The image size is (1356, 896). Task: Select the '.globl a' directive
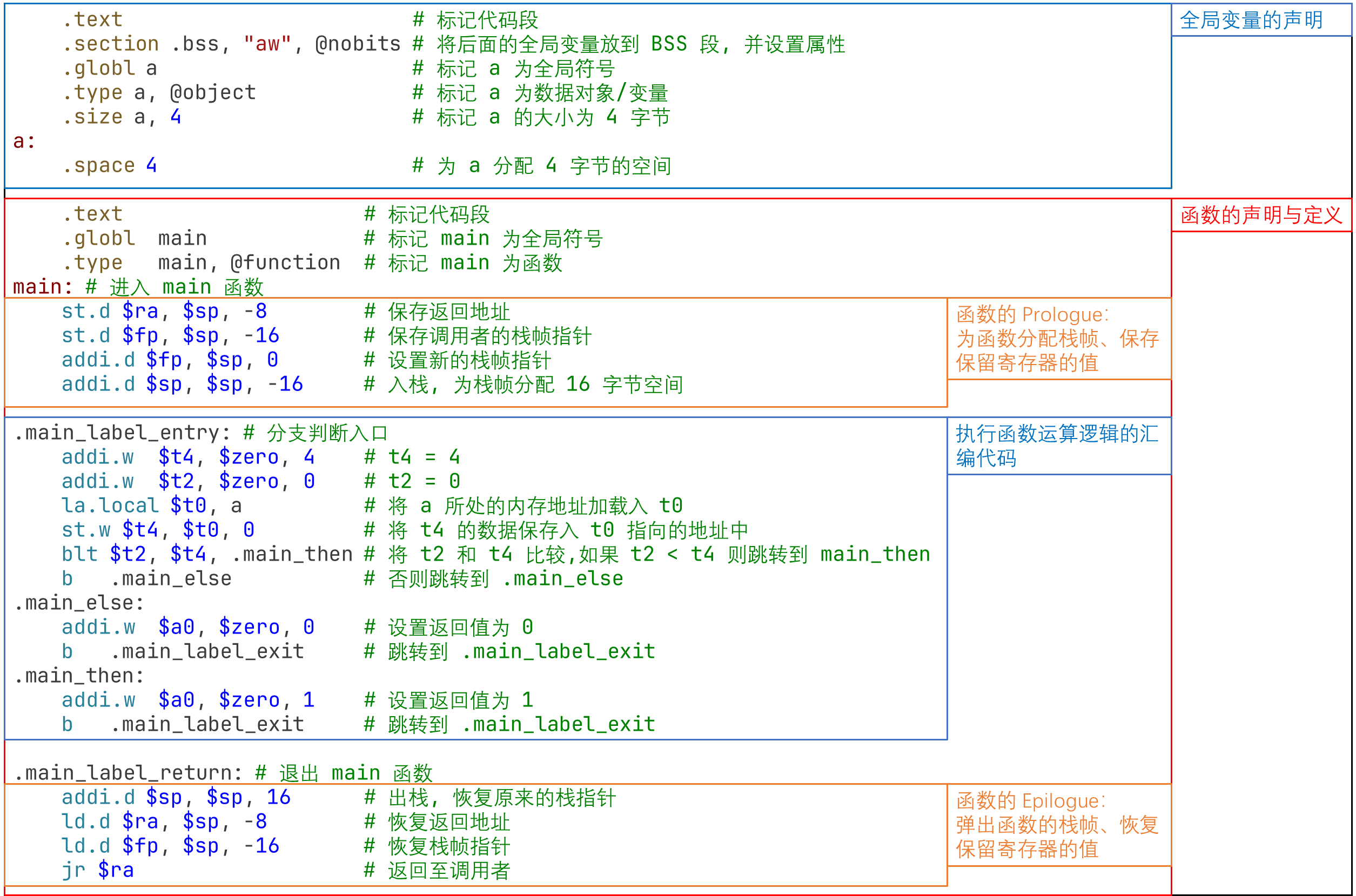[x=109, y=69]
